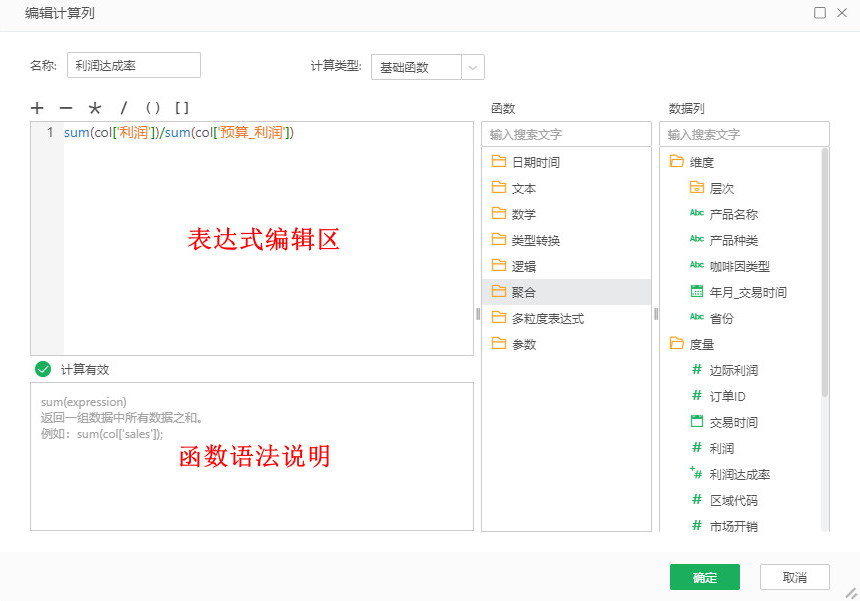The image size is (860, 601).
Task: Click the 名称 field containing 利润达成率
Action: (x=133, y=65)
